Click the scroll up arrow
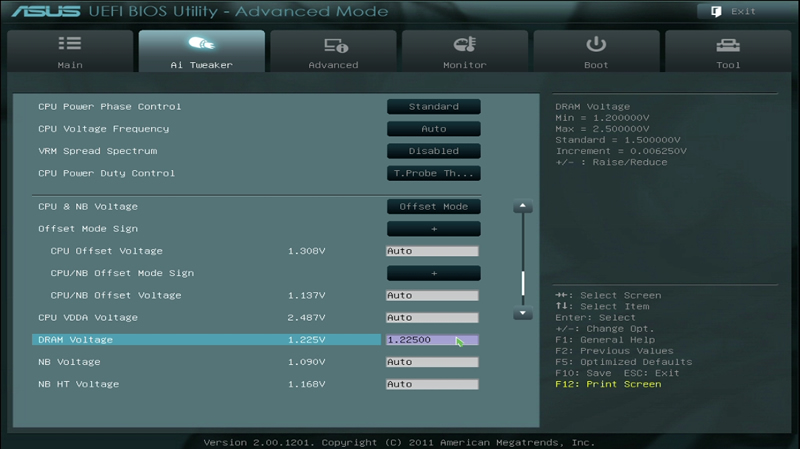 (522, 206)
